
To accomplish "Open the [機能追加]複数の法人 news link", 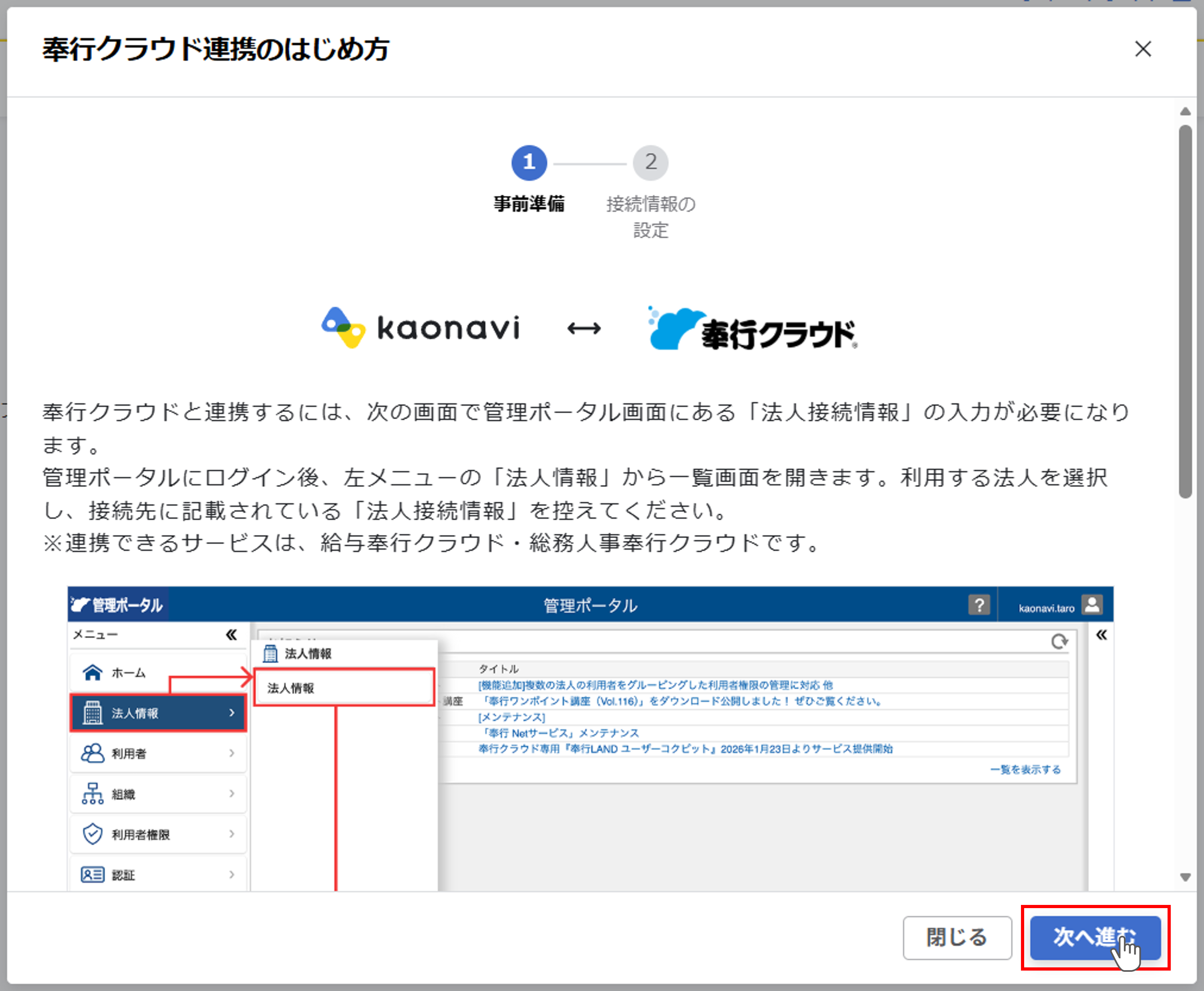I will (x=655, y=685).
